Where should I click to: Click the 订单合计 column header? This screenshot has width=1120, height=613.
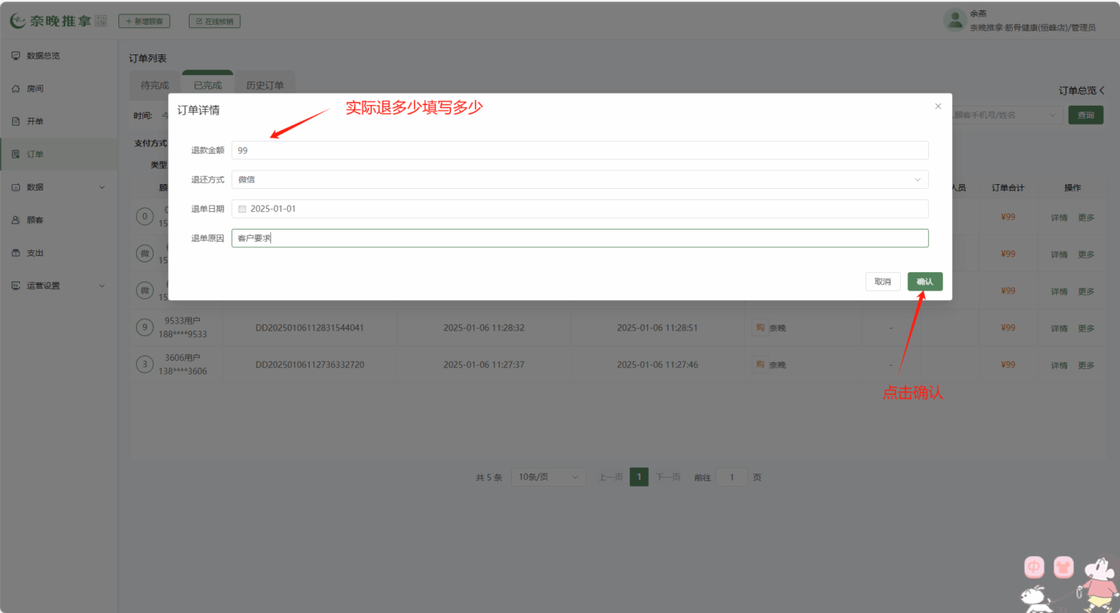point(1008,188)
